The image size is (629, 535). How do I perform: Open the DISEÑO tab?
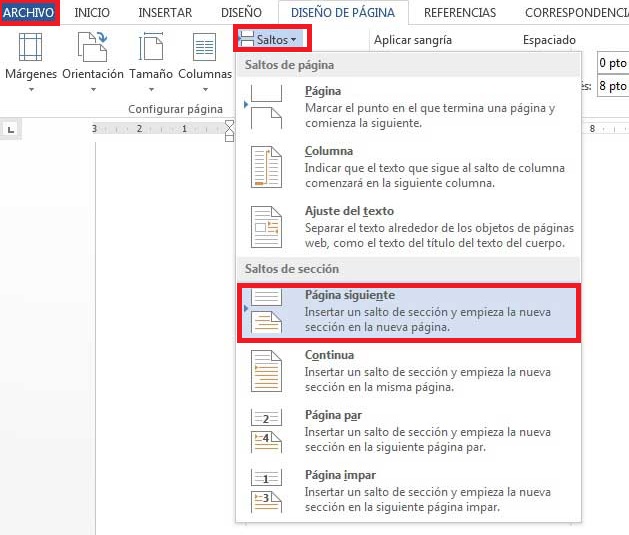[x=241, y=12]
